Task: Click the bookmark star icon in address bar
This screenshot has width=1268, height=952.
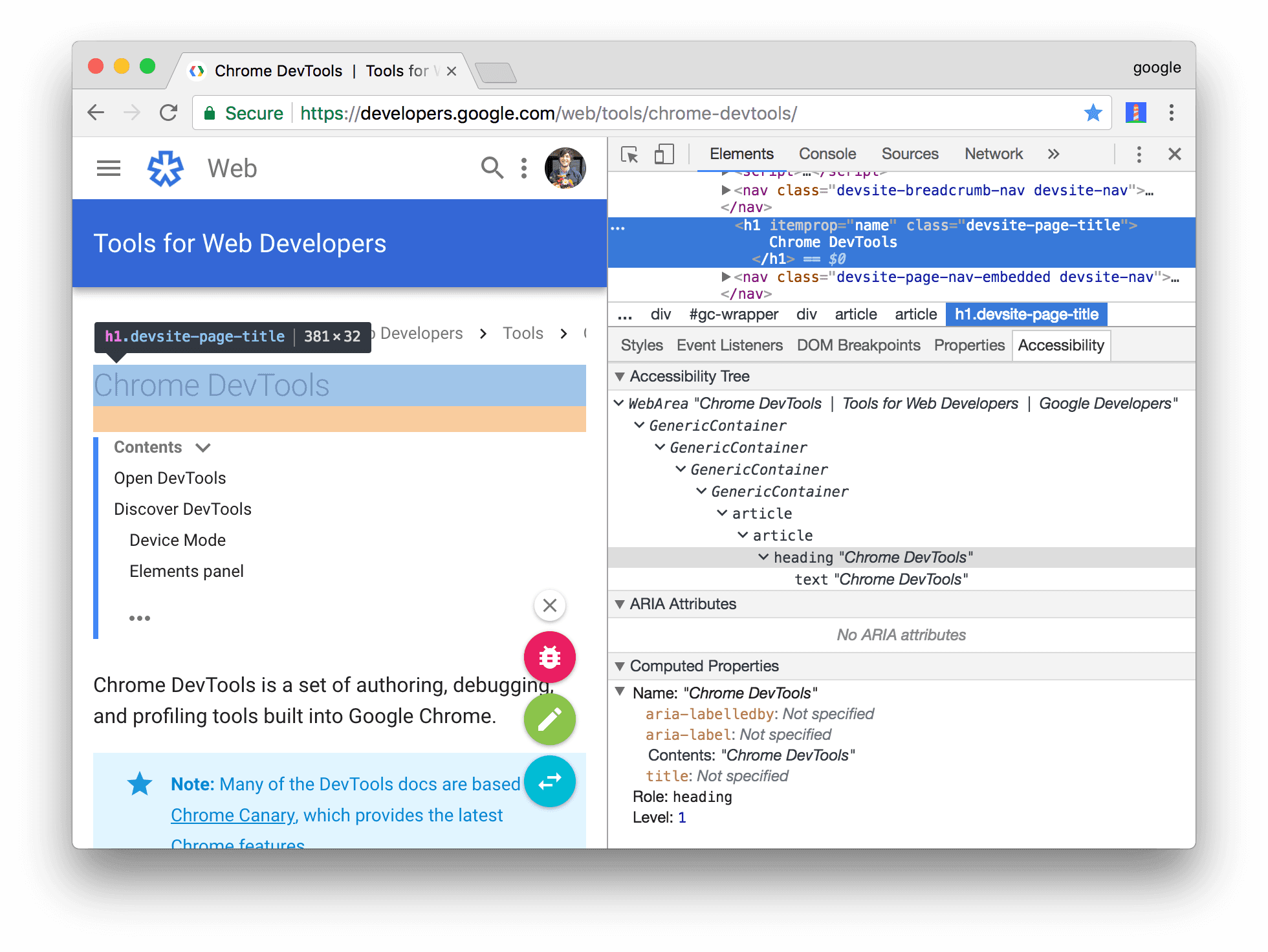Action: point(1094,113)
